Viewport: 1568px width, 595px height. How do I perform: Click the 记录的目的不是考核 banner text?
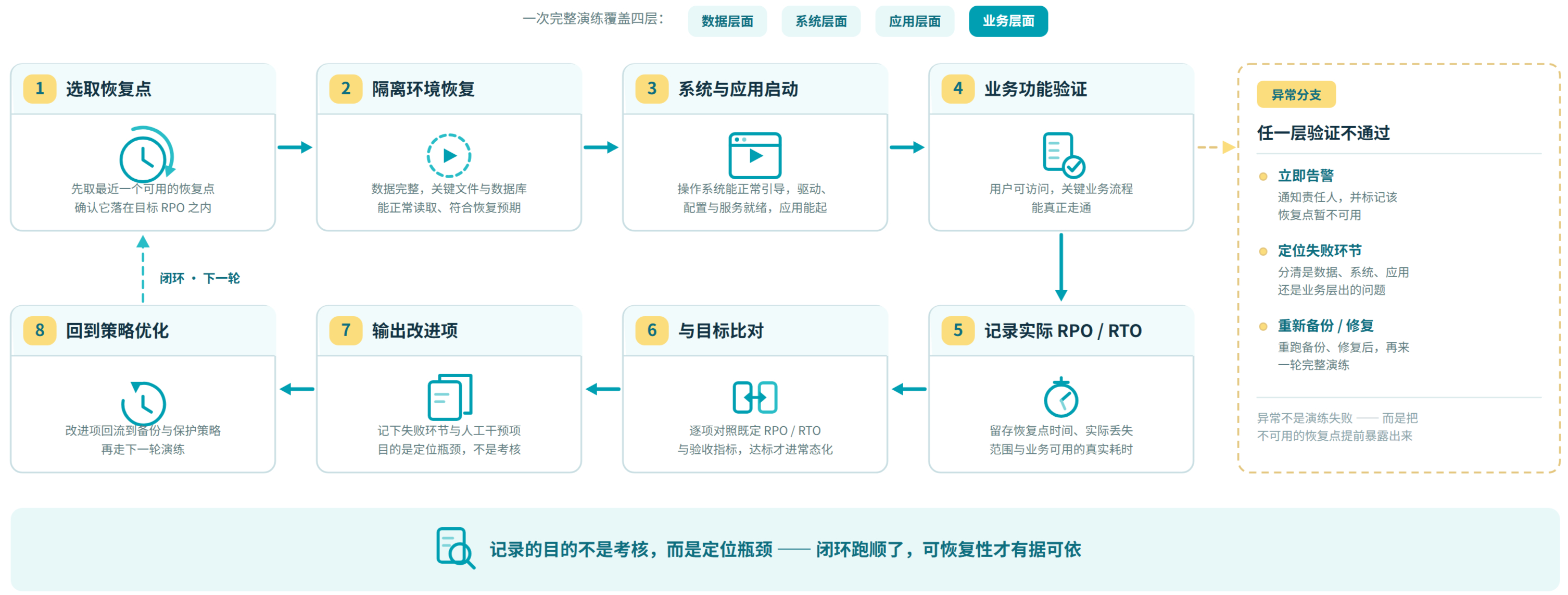pyautogui.click(x=785, y=549)
